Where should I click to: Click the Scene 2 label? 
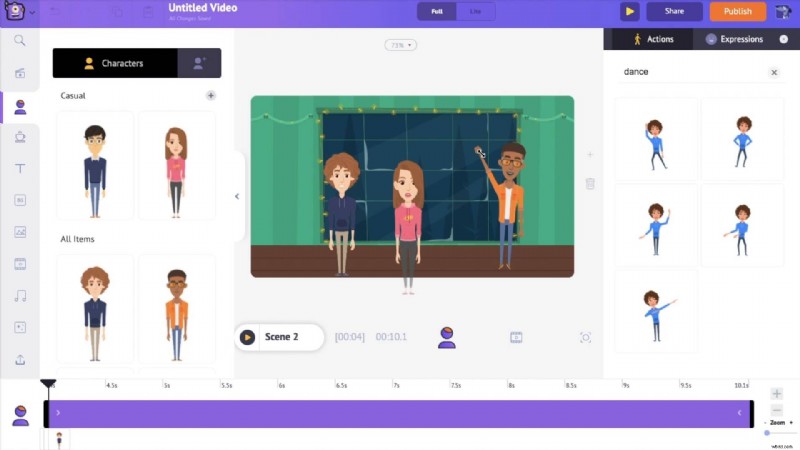coord(282,337)
